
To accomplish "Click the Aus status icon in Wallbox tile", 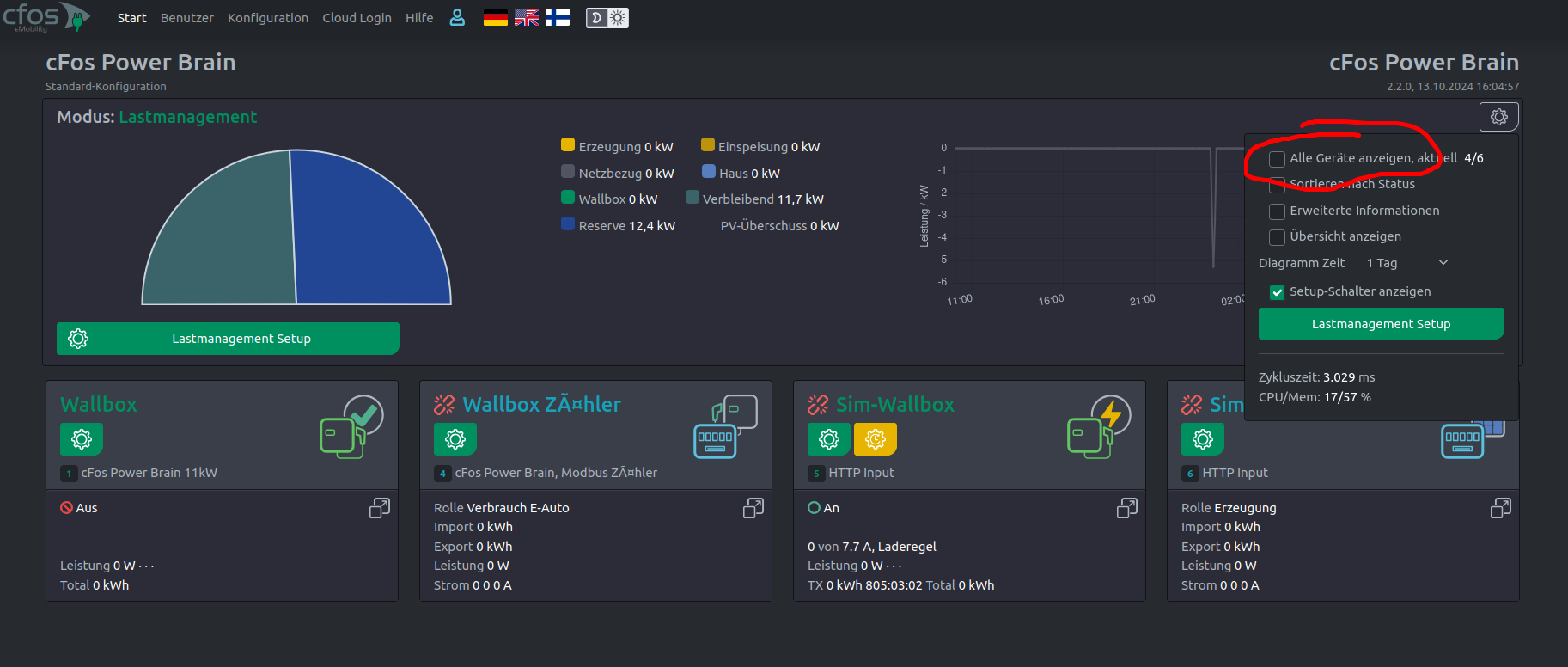I will 66,508.
